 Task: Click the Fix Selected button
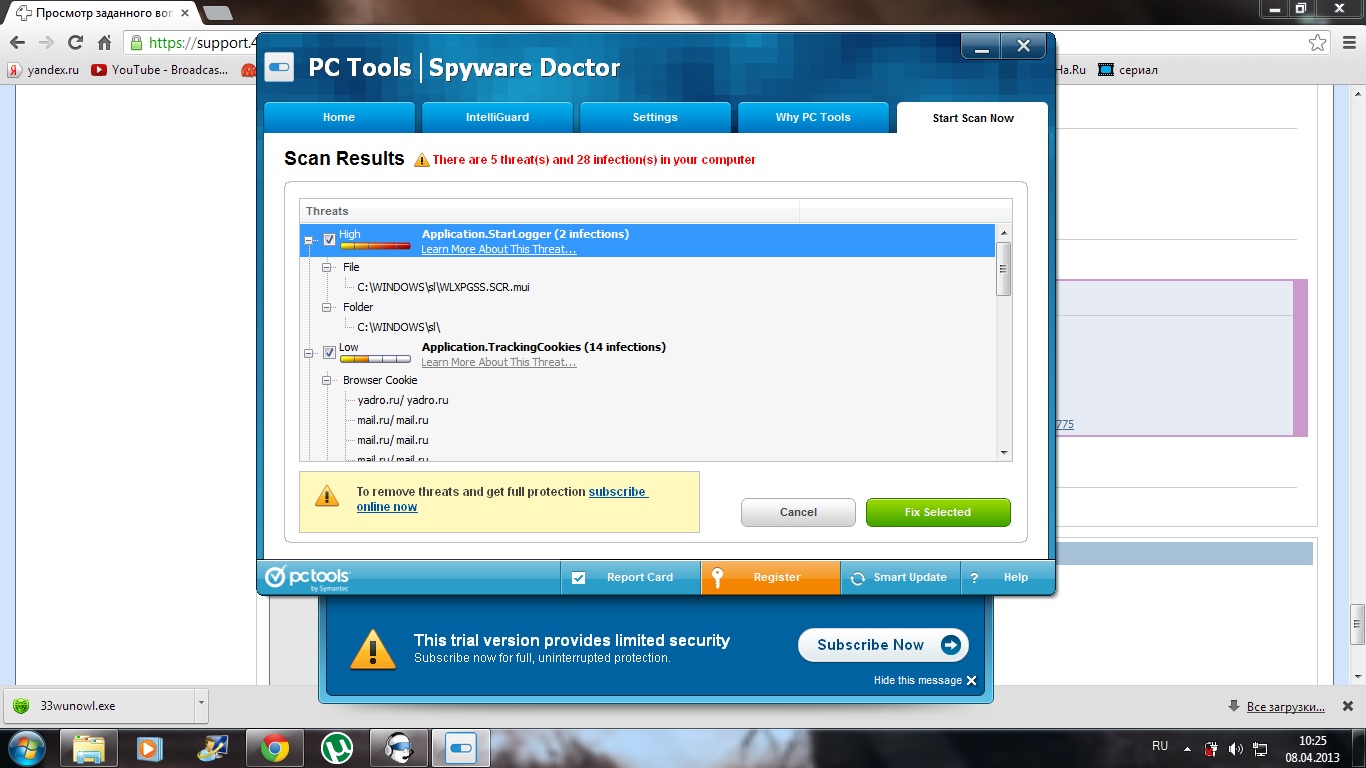[x=938, y=512]
